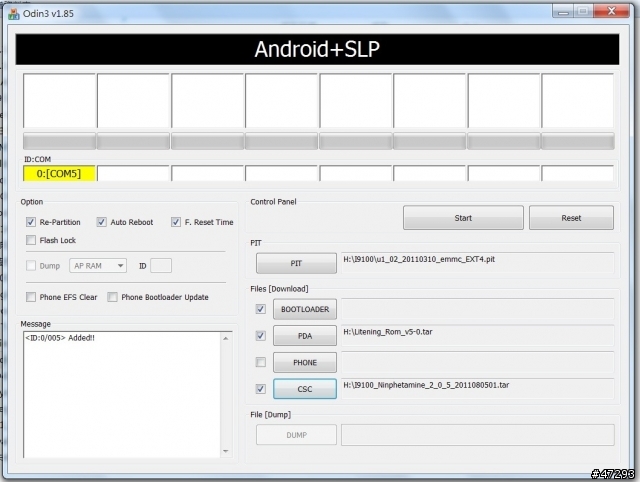This screenshot has width=640, height=482.
Task: Enable the Phone Bootloader Update checkbox
Action: (x=112, y=297)
